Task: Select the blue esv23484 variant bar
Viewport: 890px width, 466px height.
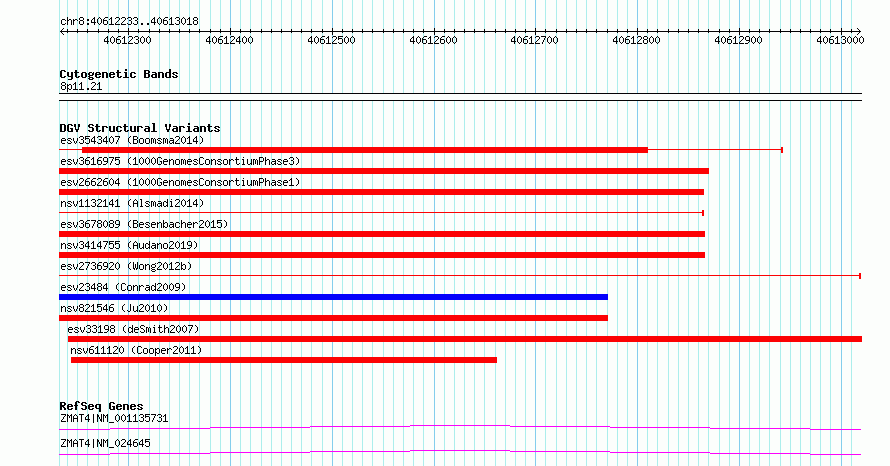Action: pyautogui.click(x=333, y=297)
